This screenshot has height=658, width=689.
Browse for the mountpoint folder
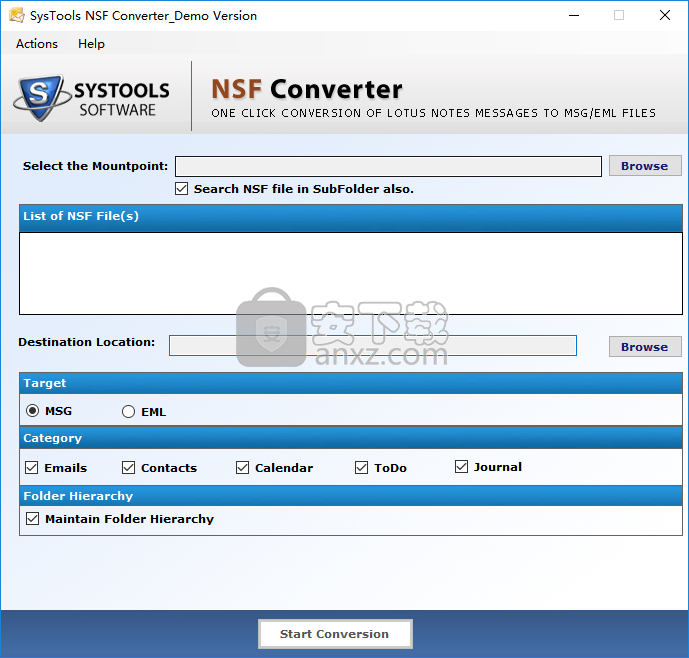click(645, 166)
